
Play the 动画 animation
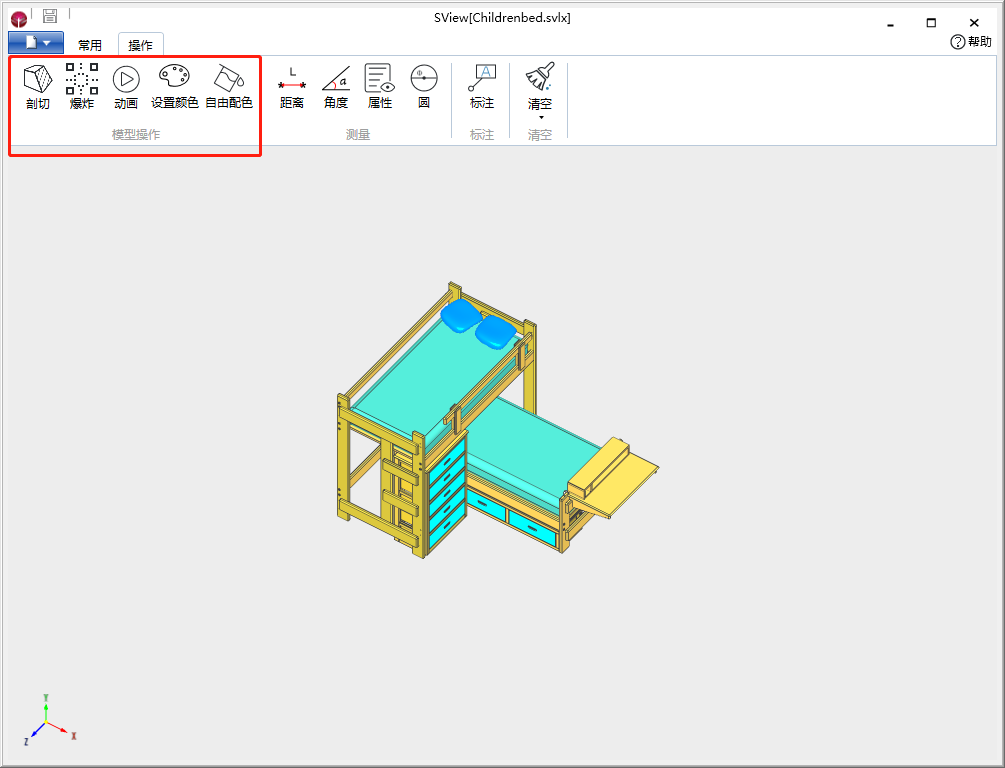pyautogui.click(x=126, y=87)
